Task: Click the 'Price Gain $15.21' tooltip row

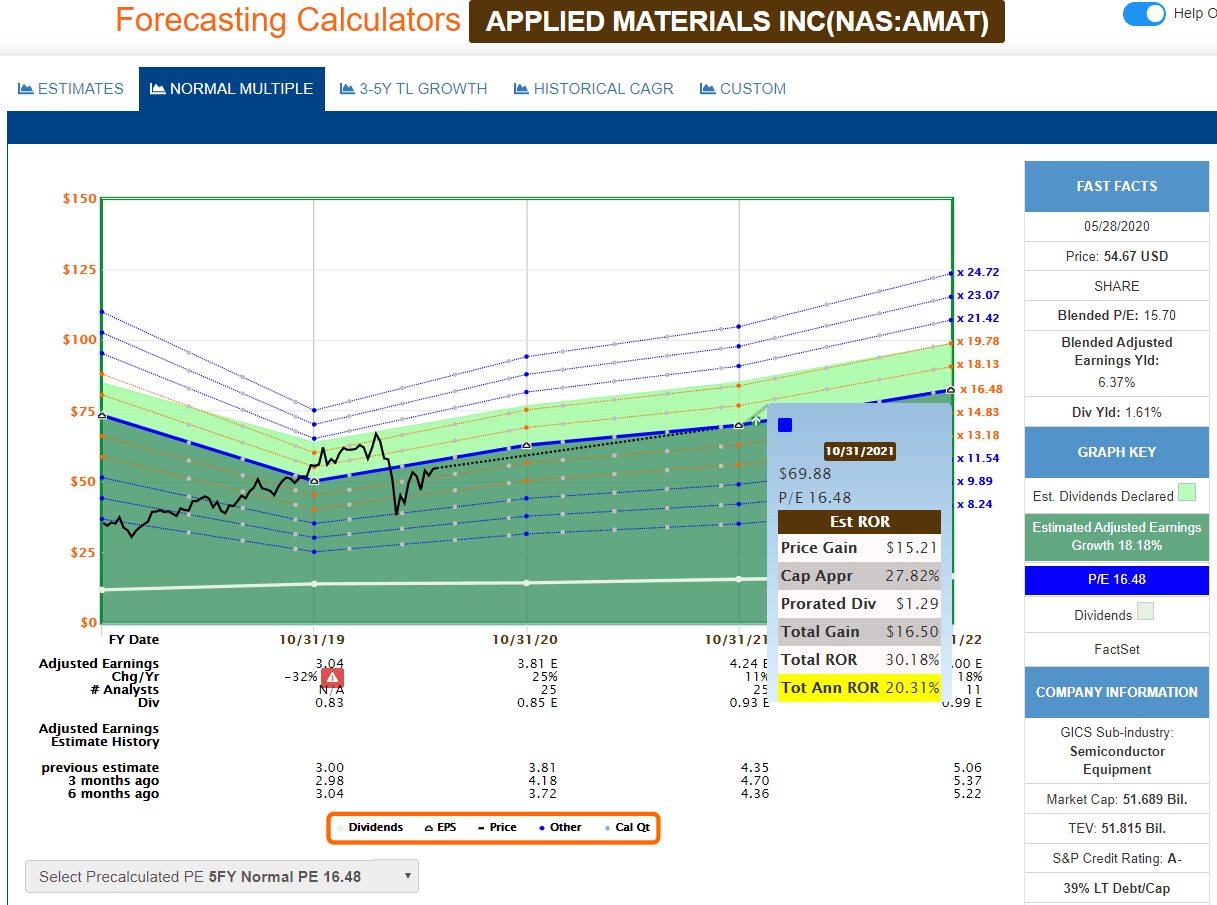Action: point(859,548)
